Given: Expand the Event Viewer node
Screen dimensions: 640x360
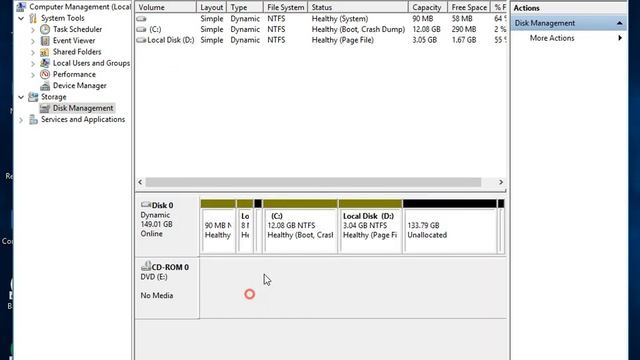Looking at the screenshot, I should [x=33, y=41].
